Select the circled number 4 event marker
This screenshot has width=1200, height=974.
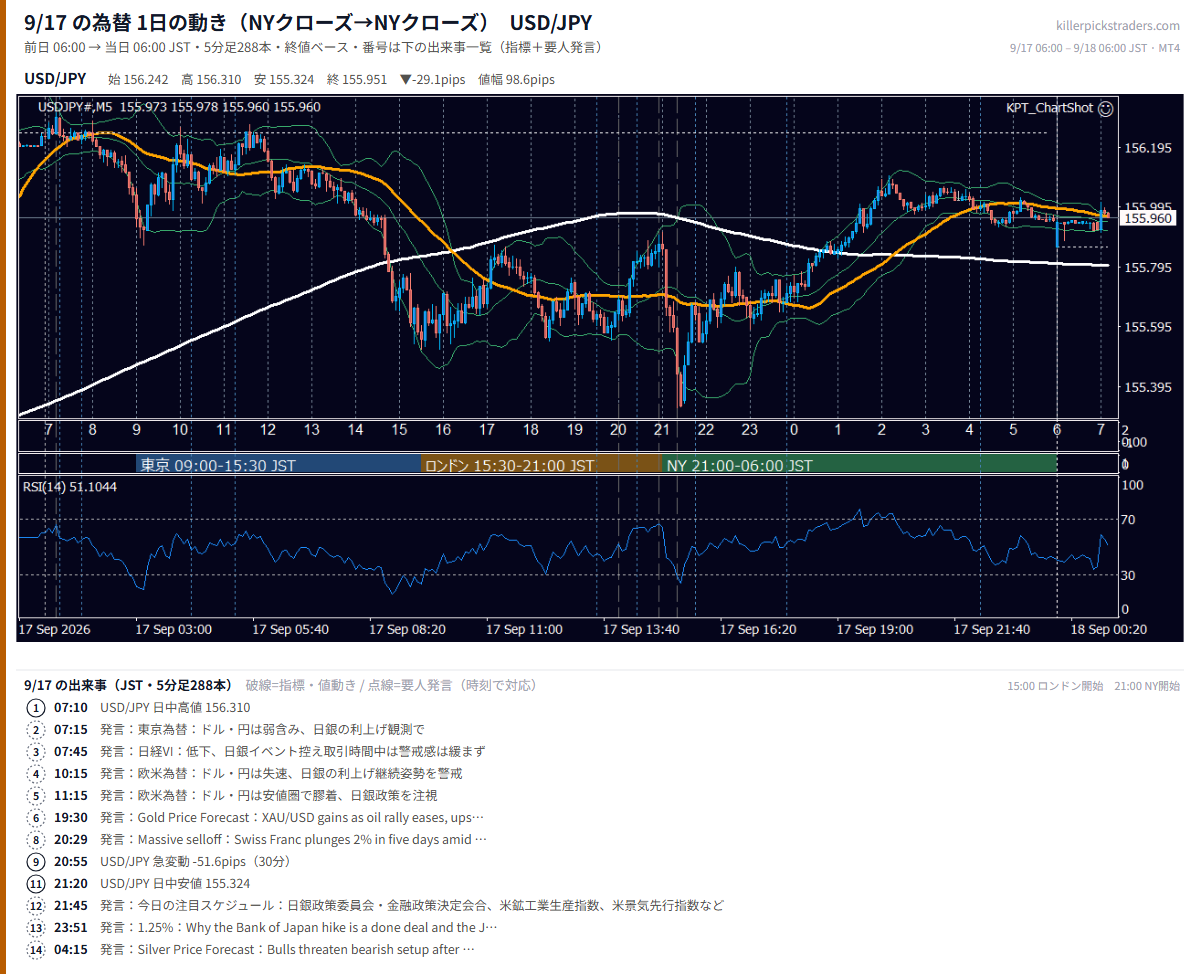(x=37, y=773)
